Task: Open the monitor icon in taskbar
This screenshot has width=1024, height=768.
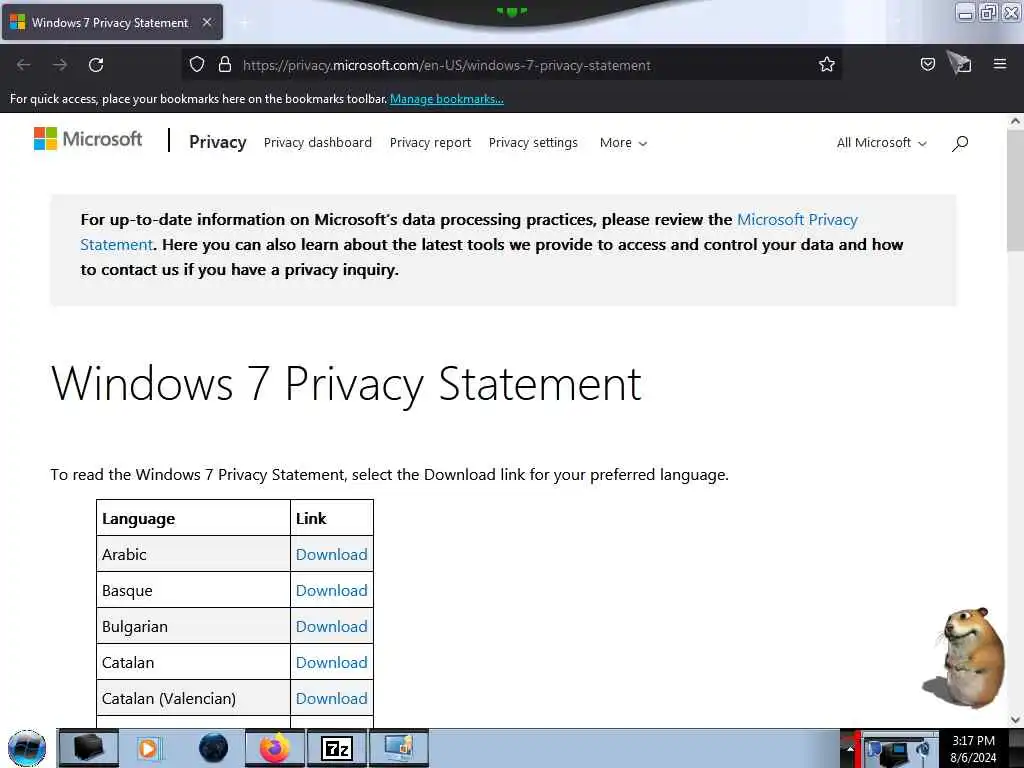Action: click(399, 748)
